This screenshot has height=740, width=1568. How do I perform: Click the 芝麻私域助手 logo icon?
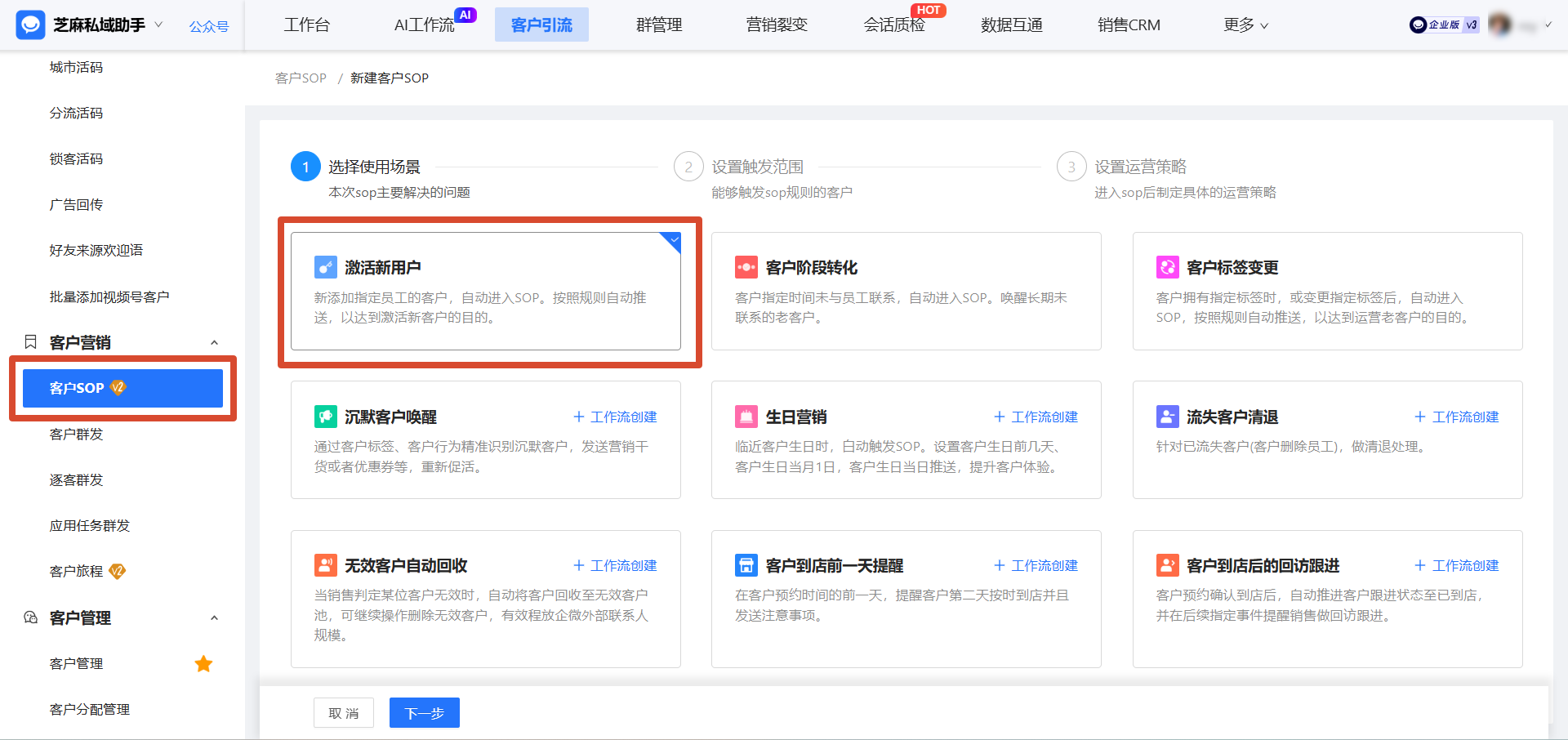[x=30, y=25]
